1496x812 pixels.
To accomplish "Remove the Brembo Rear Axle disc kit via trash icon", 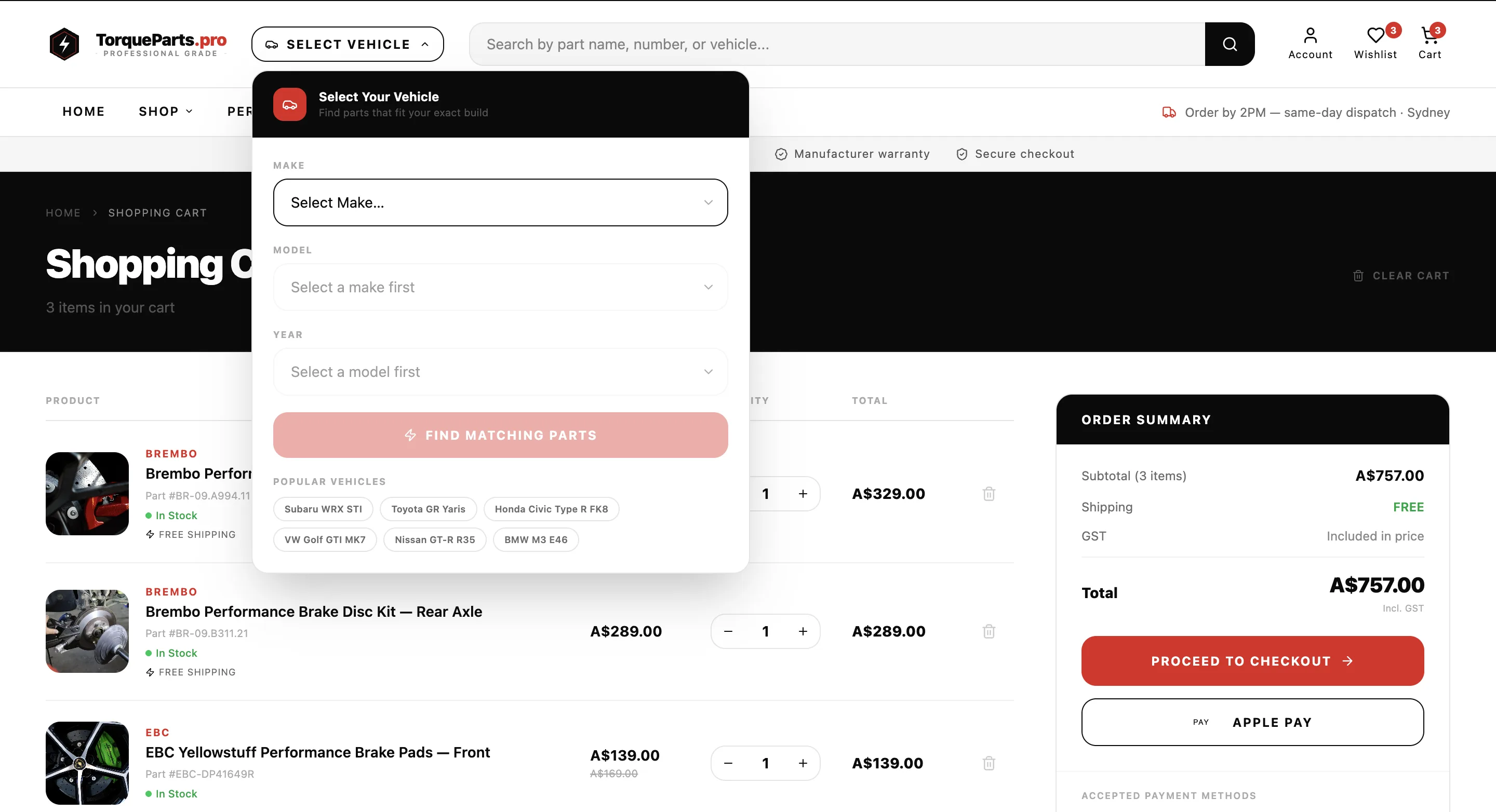I will point(990,631).
